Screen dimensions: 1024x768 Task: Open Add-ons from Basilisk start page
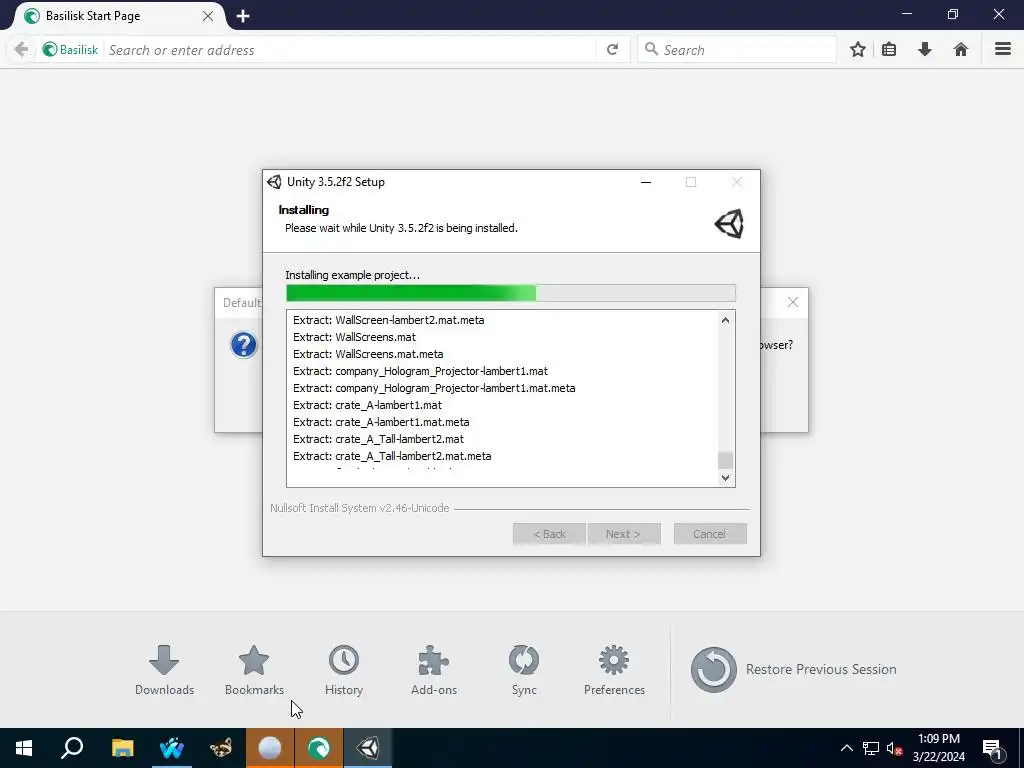434,670
